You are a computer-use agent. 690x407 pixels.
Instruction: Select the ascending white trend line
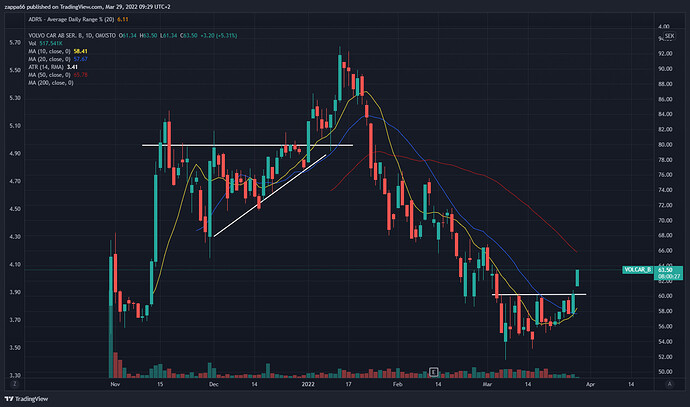coord(270,195)
